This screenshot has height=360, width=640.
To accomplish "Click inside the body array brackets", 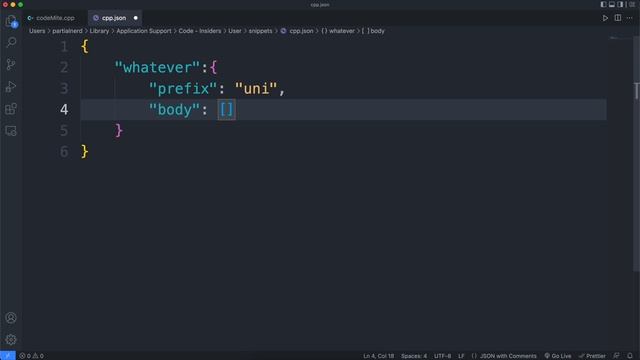I will tap(227, 109).
